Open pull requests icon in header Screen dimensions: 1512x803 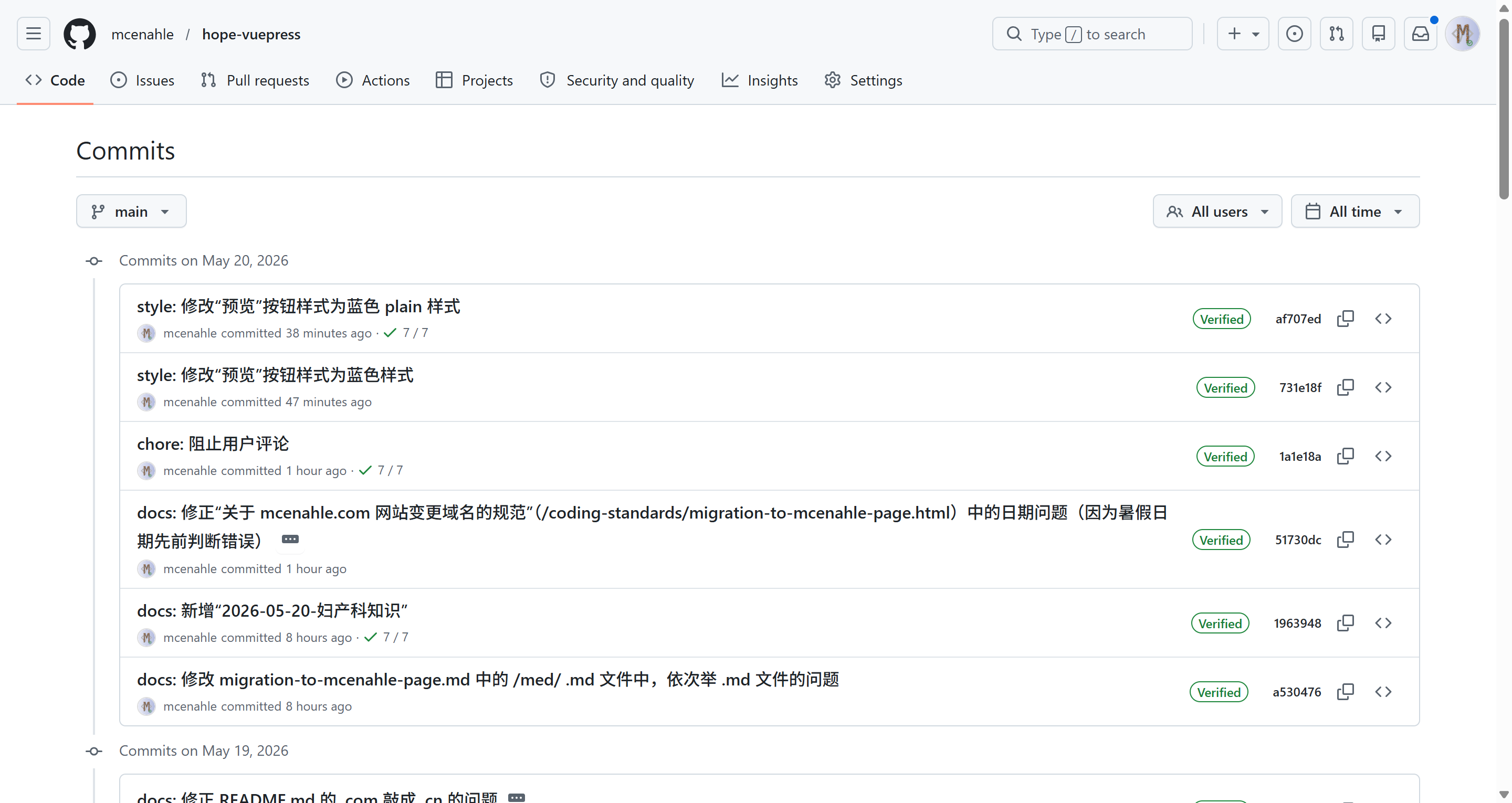[x=1337, y=34]
